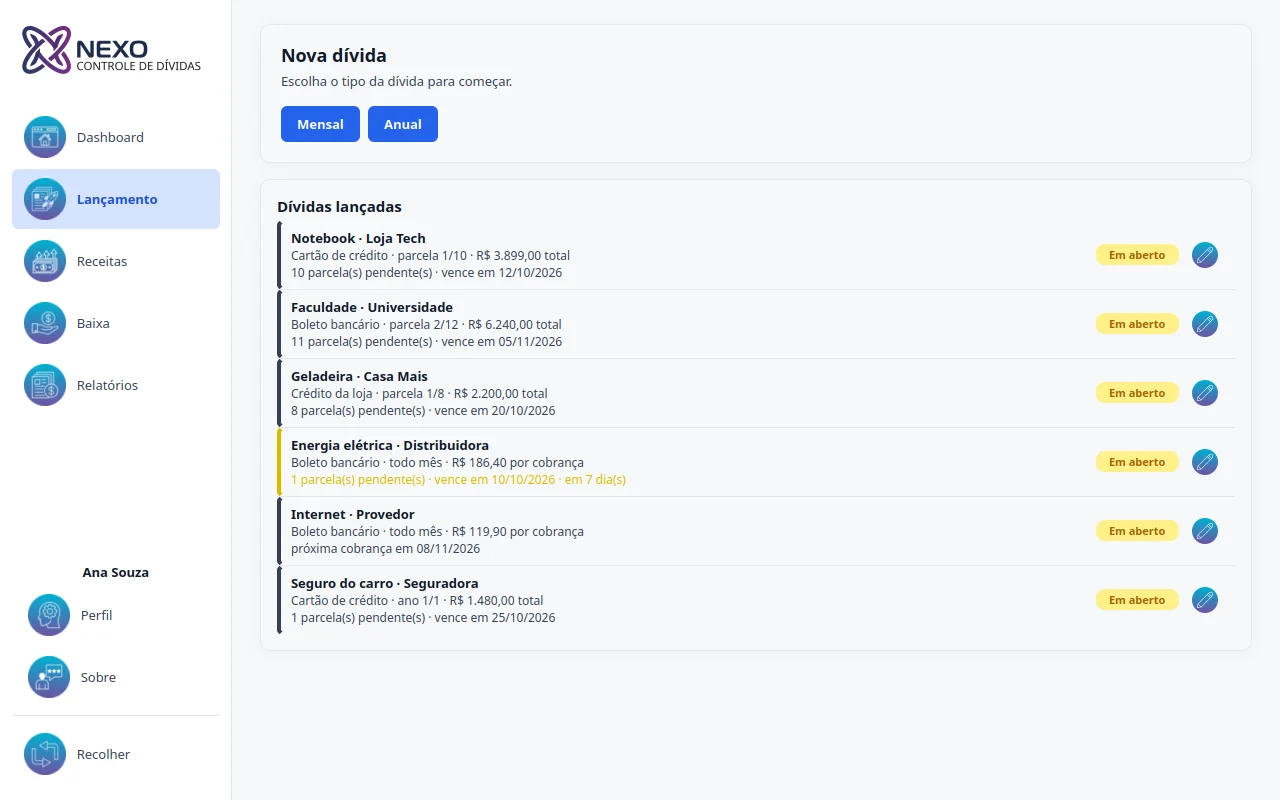The image size is (1280, 800).
Task: Click the Perfil head icon
Action: [49, 615]
